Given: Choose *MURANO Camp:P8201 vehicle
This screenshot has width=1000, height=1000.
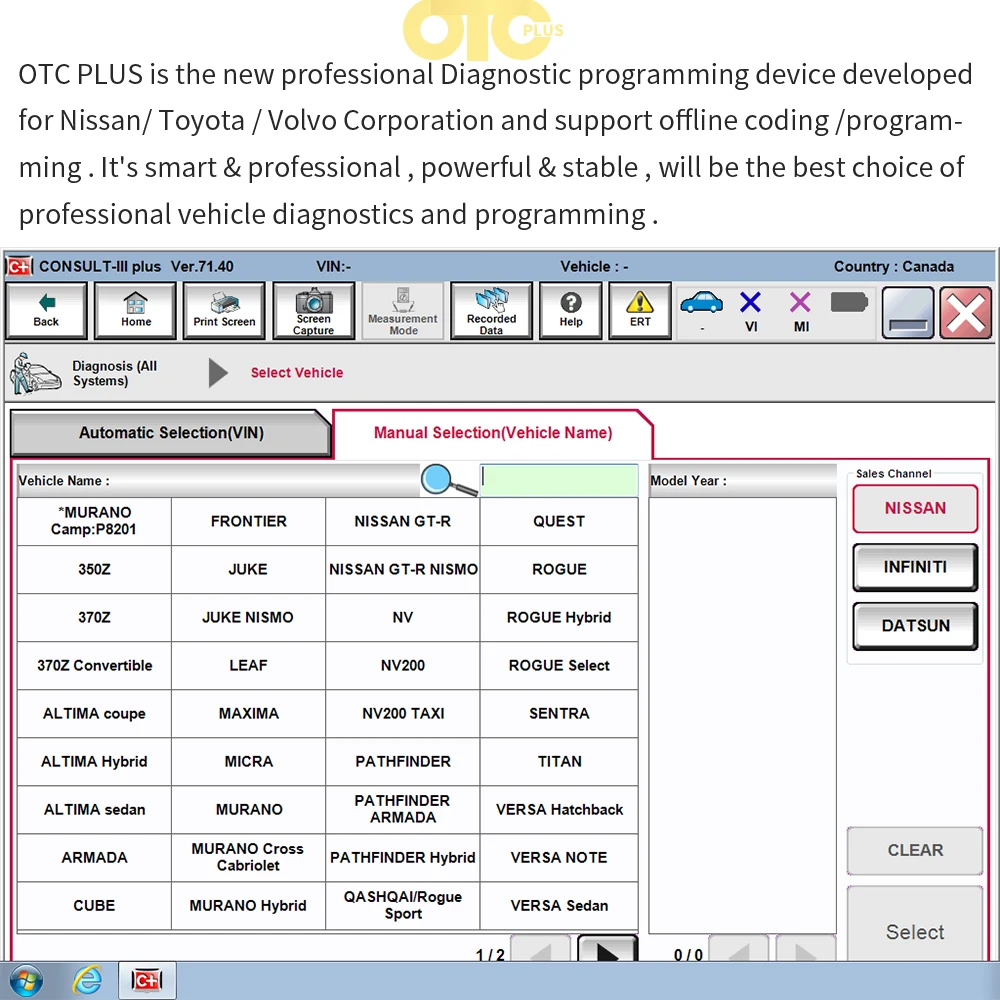Looking at the screenshot, I should coord(94,521).
